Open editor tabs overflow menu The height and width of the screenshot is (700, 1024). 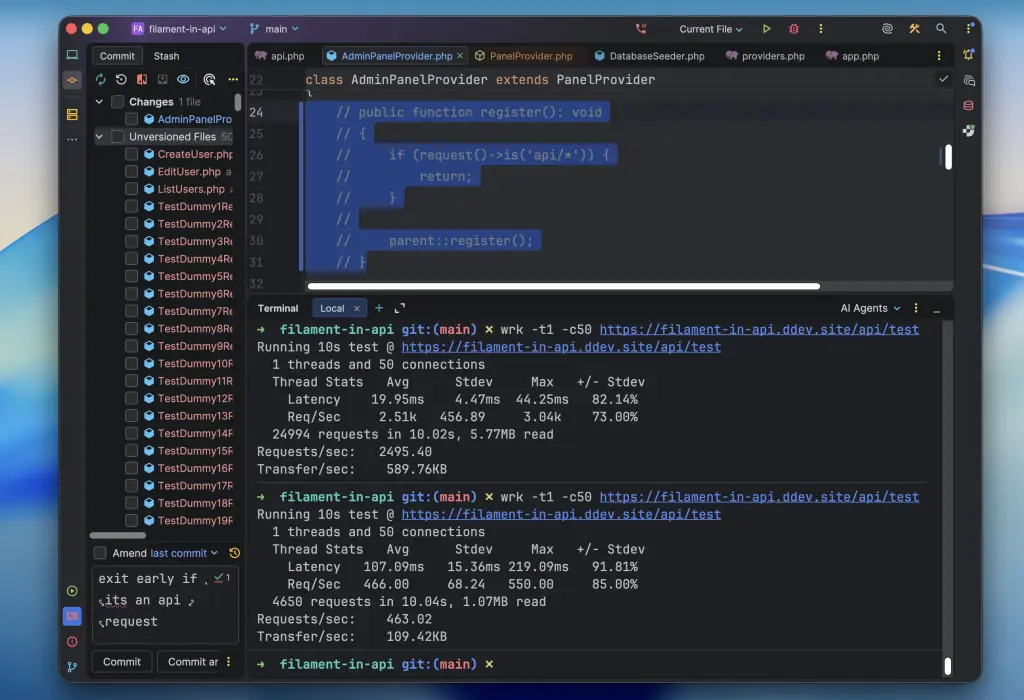pos(939,56)
